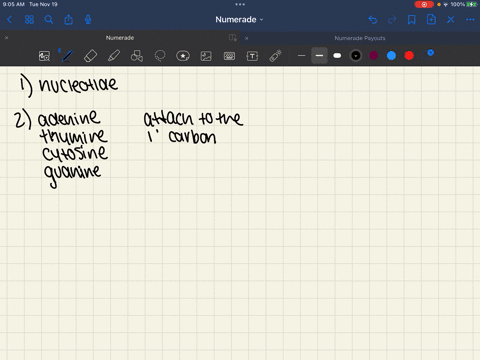Open the thumbnail grid view
Screen dimensions: 480x360
point(29,20)
